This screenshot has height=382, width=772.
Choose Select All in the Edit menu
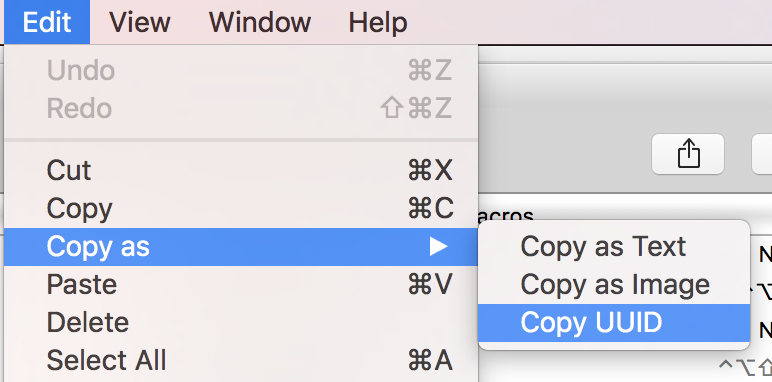(x=241, y=360)
